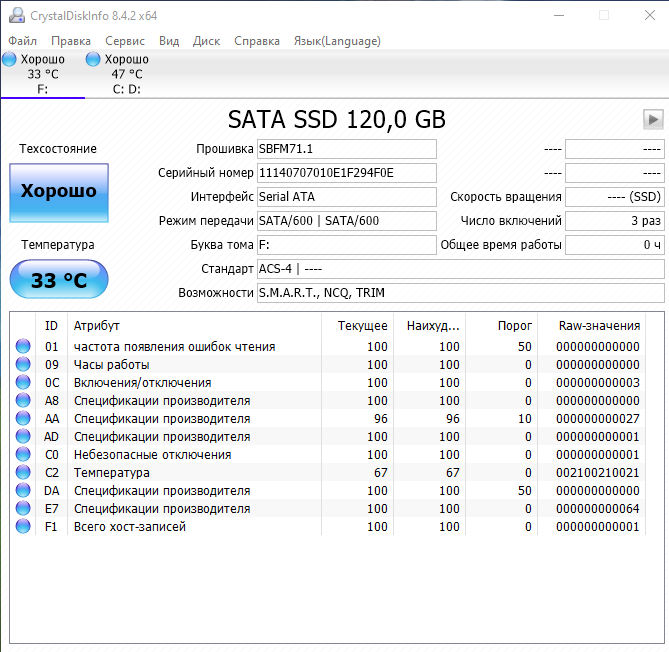Click status orb for attribute E7
The image size is (669, 652).
tap(23, 508)
